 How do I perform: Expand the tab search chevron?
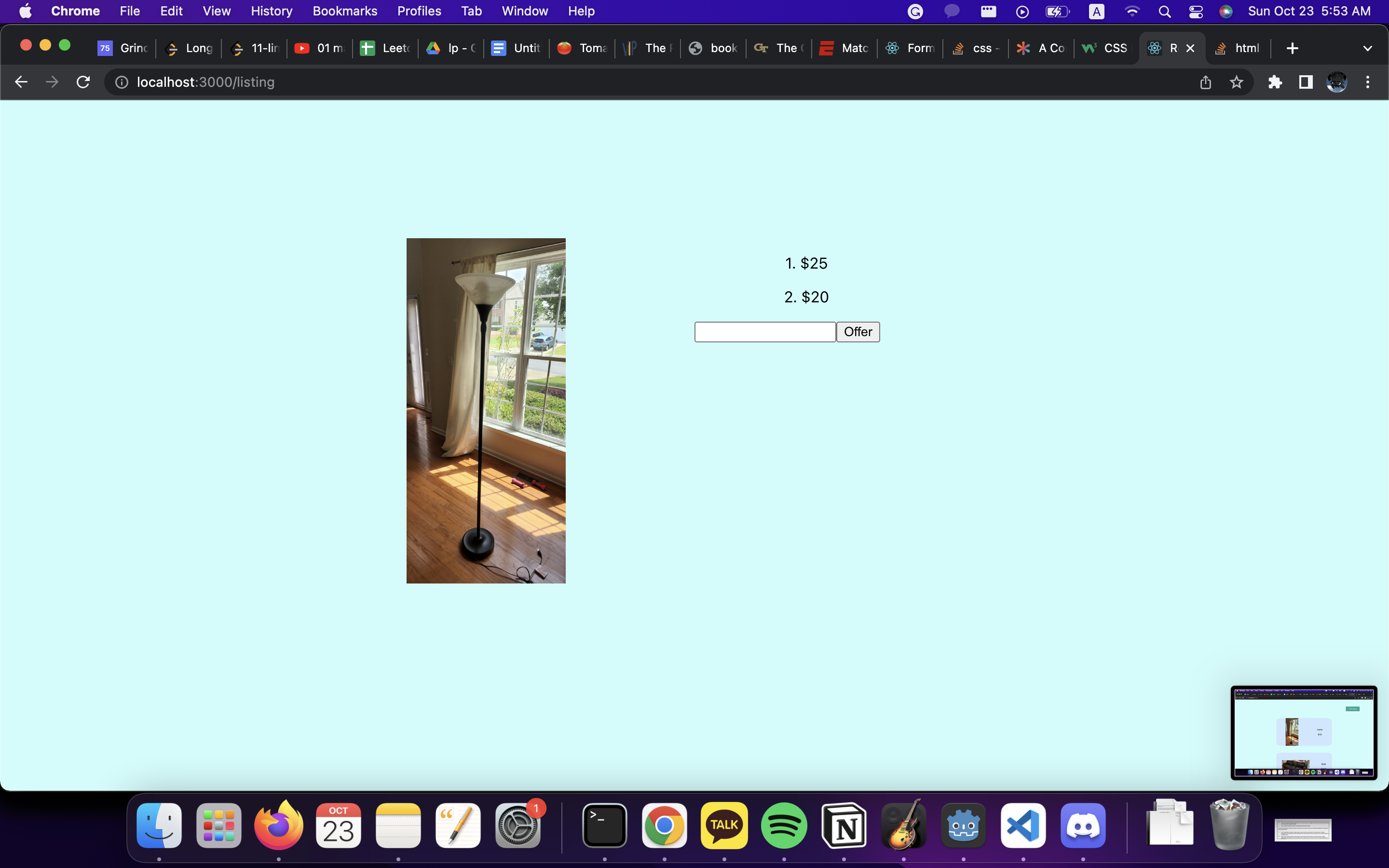point(1367,48)
